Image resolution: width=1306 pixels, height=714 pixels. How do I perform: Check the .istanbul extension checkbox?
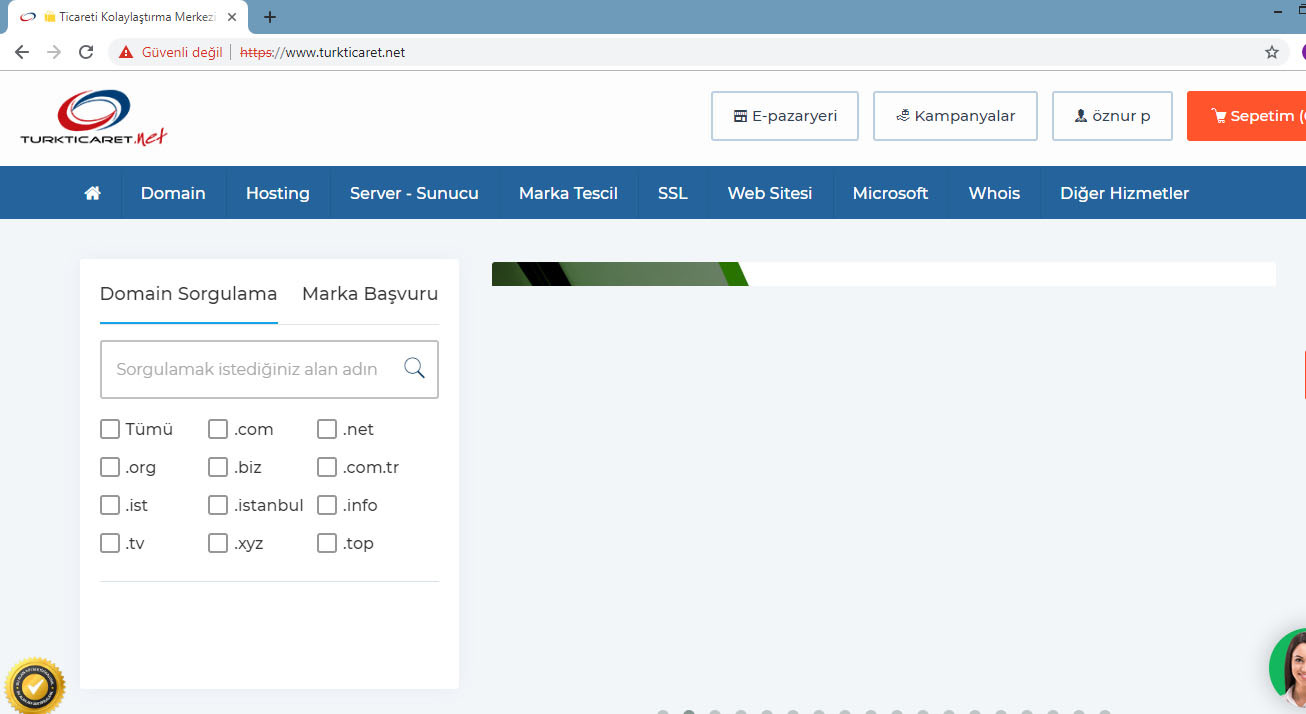pyautogui.click(x=218, y=505)
